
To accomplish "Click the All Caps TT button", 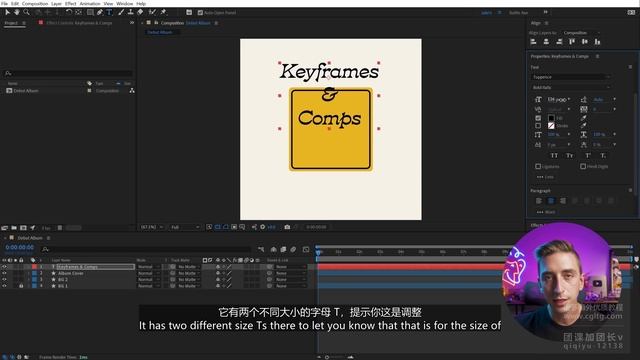I will 554,156.
